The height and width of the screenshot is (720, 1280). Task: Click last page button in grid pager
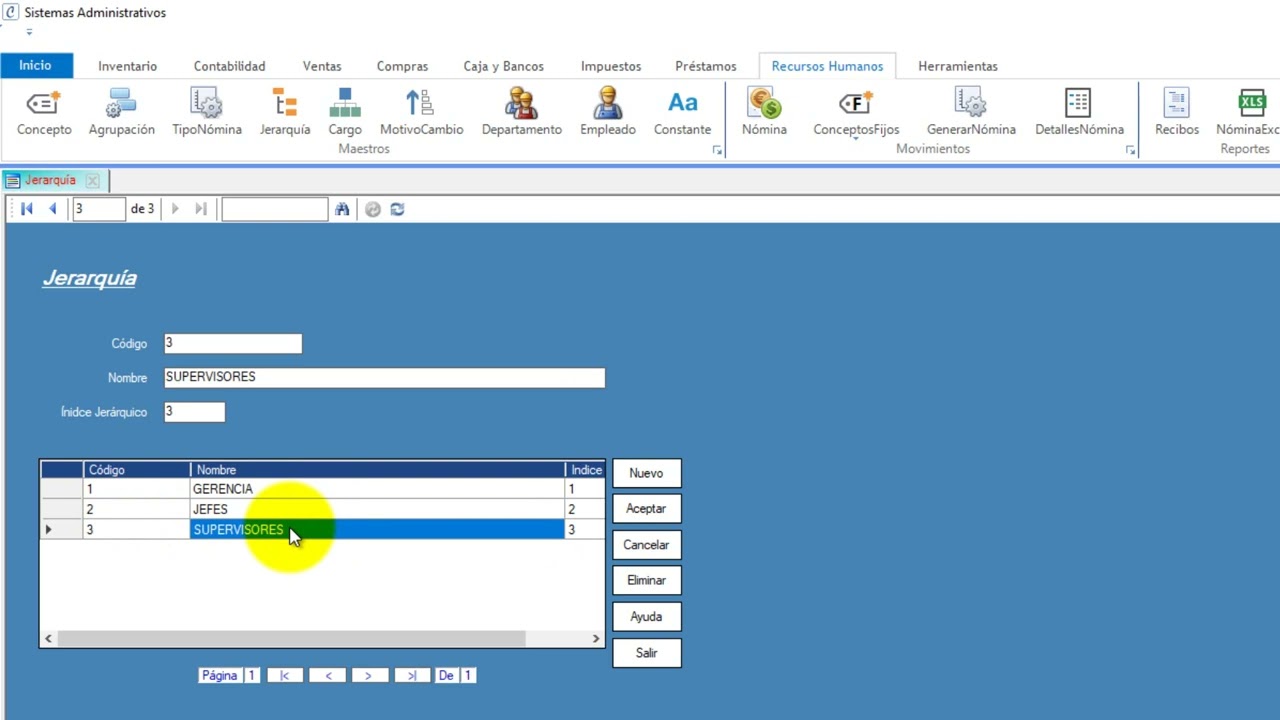[x=412, y=676]
